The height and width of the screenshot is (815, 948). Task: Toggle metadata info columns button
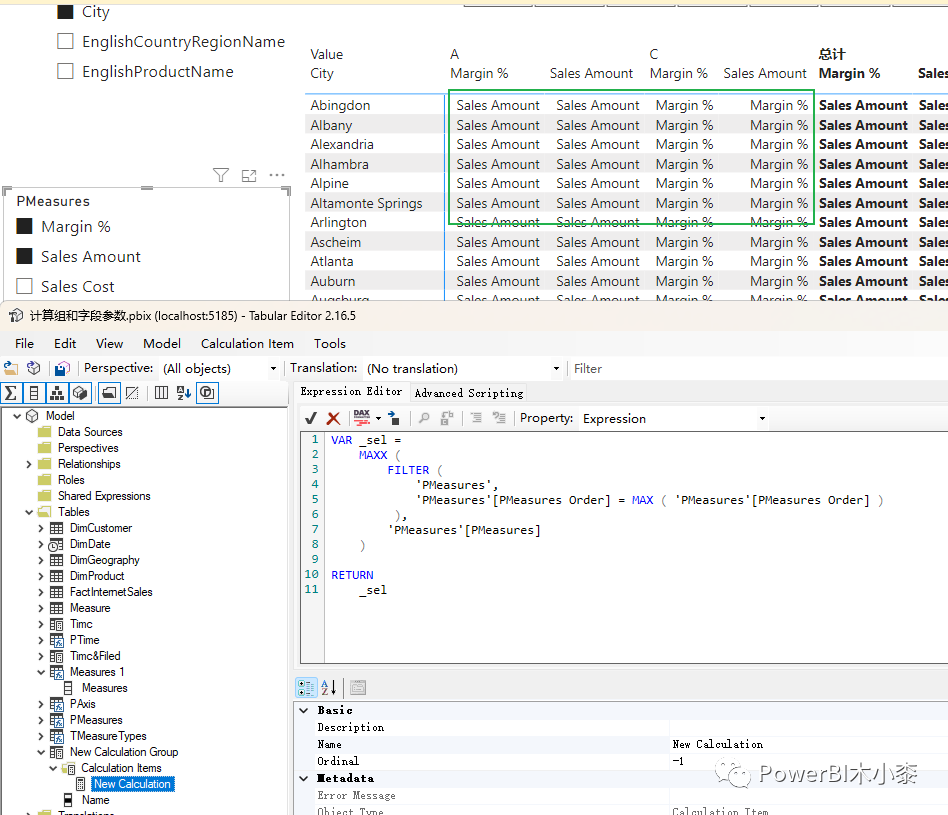pos(161,394)
